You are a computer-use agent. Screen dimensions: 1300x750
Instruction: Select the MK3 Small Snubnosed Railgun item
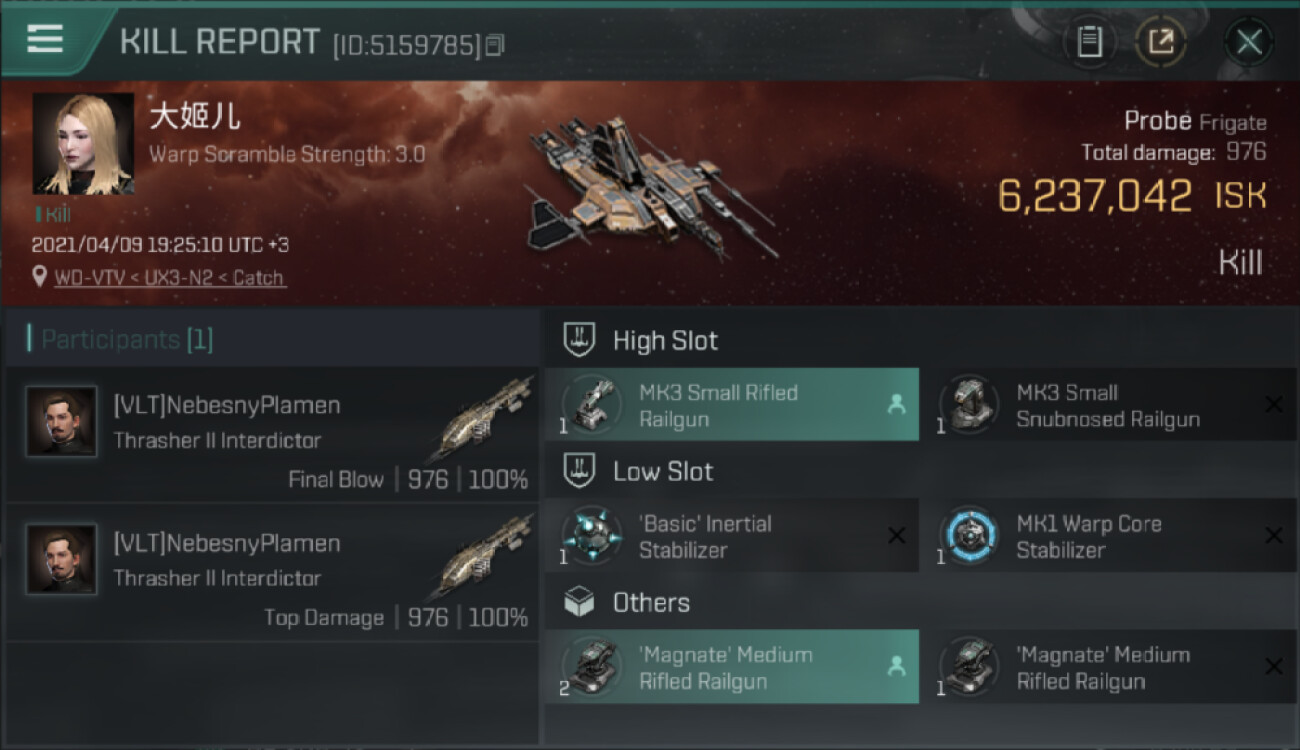1108,405
